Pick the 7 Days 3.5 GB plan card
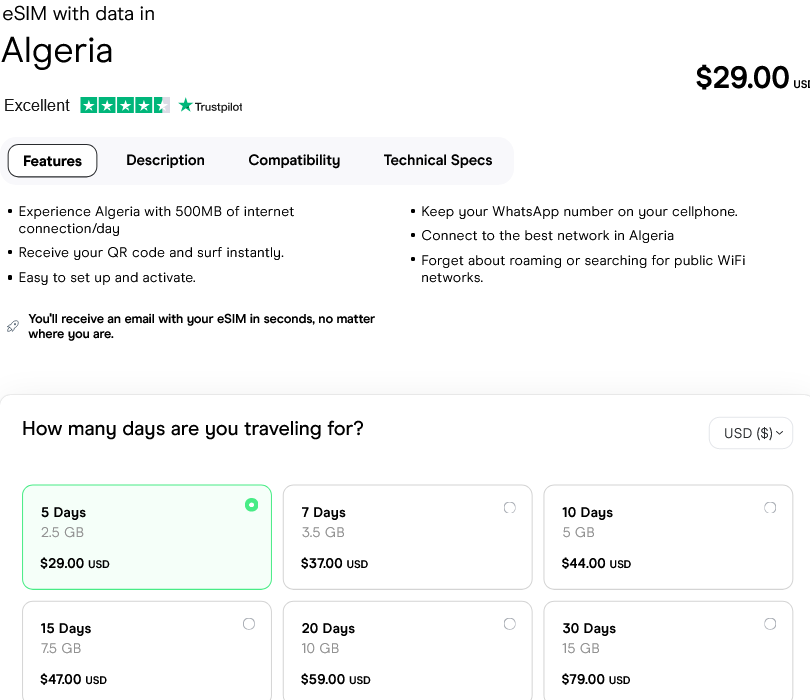The image size is (810, 700). coord(407,538)
